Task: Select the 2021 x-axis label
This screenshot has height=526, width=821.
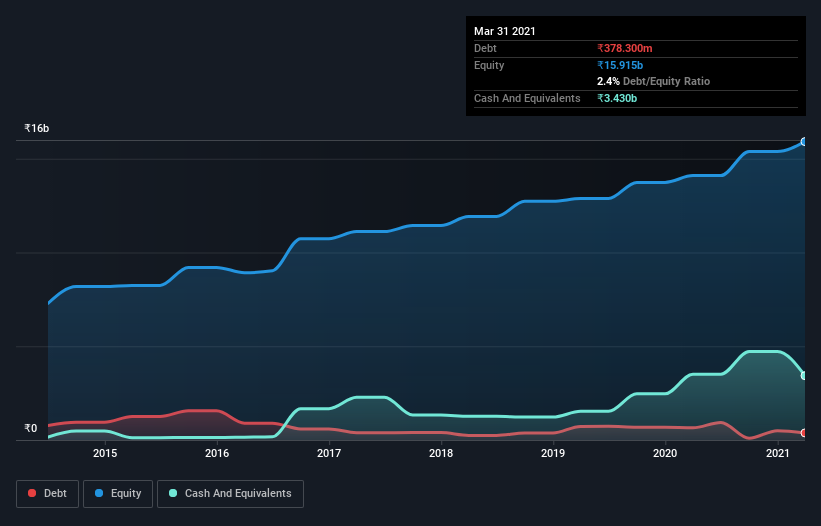Action: tap(778, 453)
